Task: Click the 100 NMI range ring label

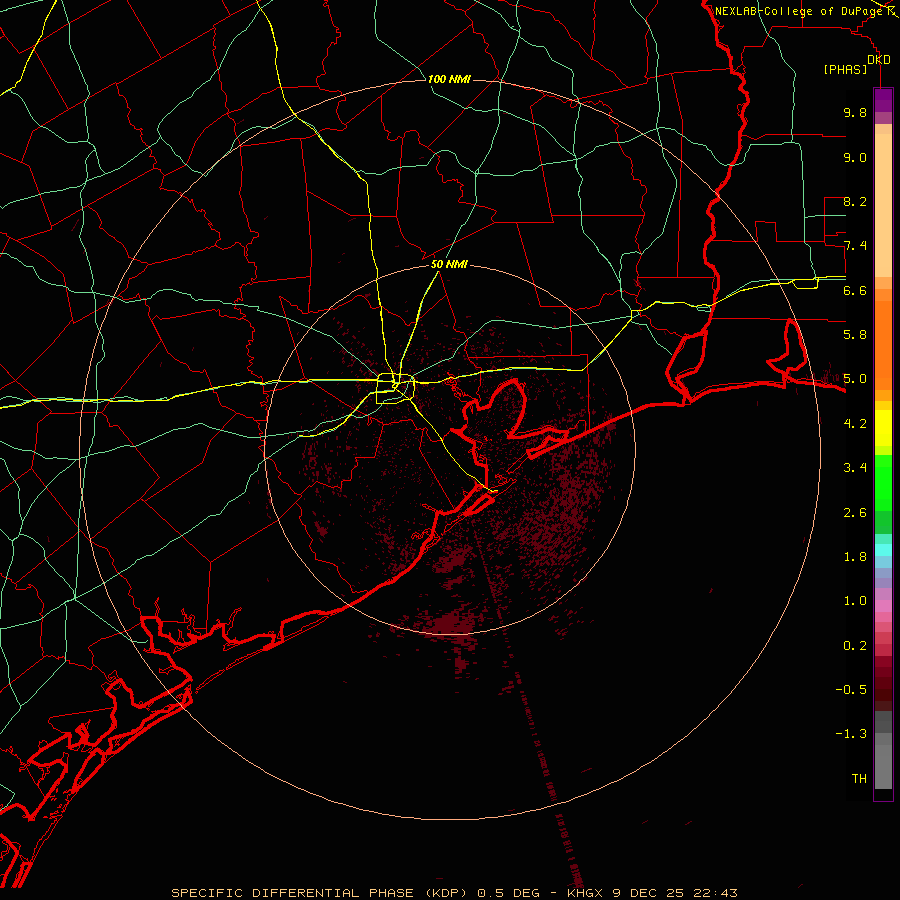Action: [x=449, y=79]
